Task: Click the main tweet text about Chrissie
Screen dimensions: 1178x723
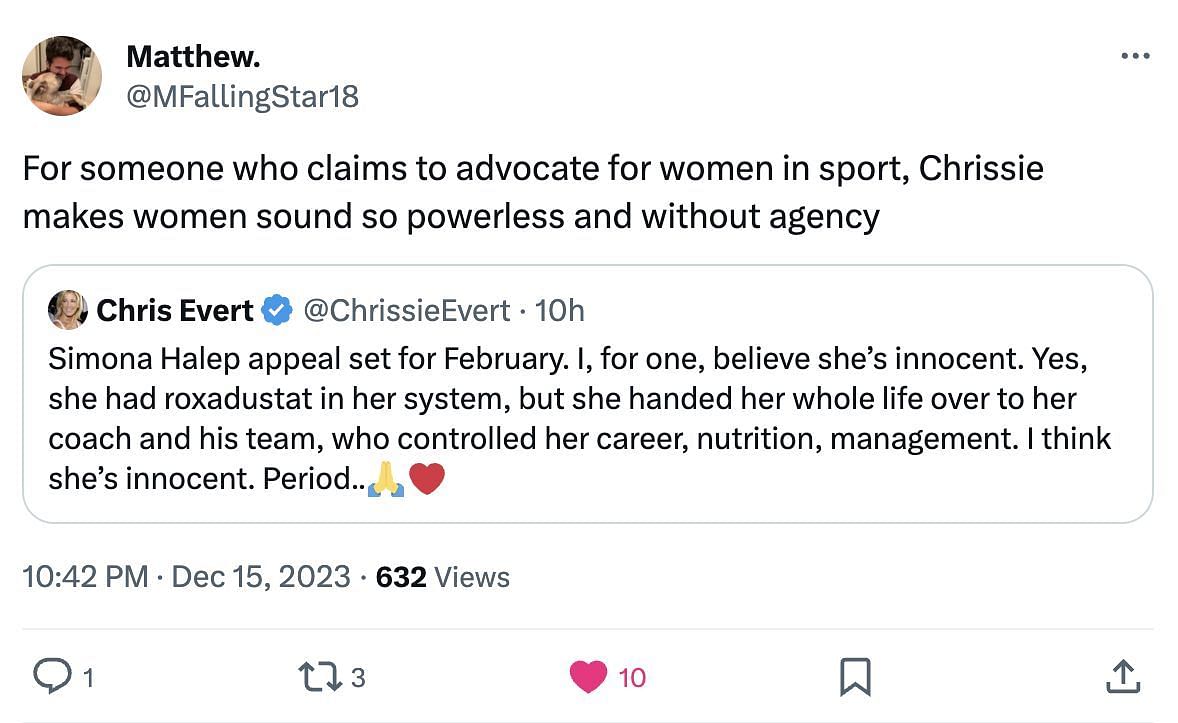Action: point(532,191)
